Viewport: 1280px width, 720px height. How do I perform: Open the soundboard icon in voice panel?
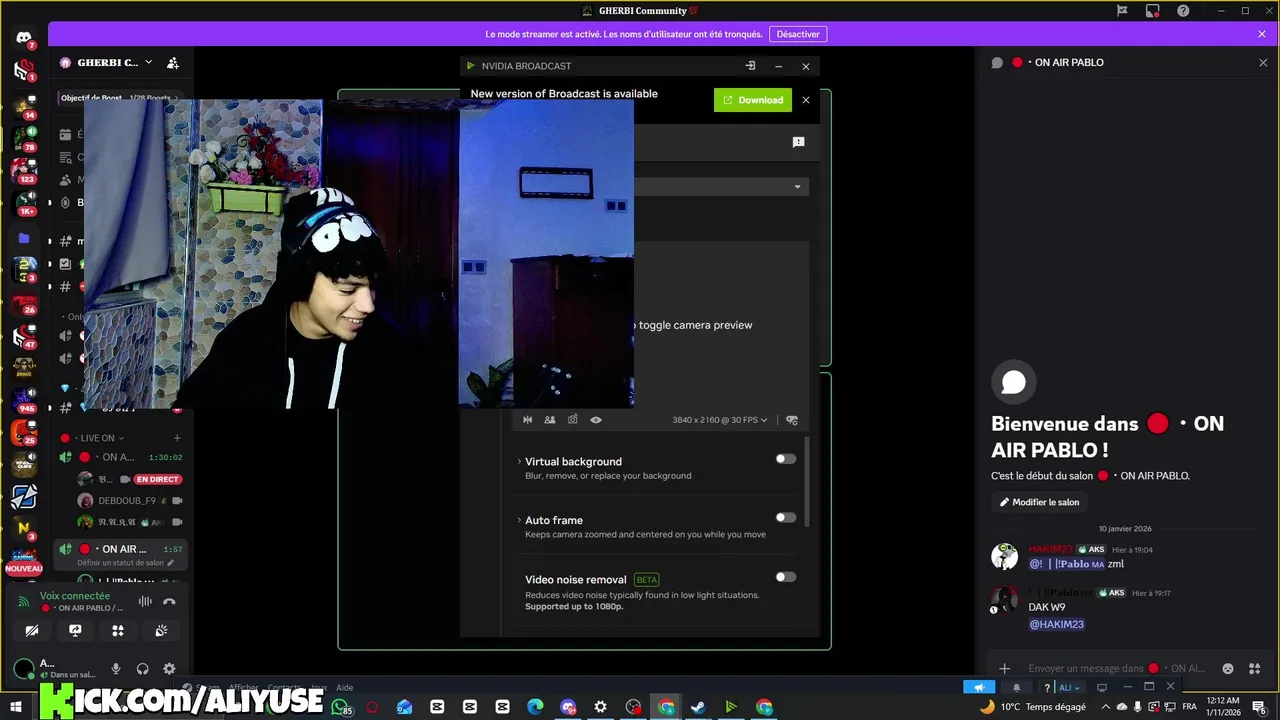click(161, 631)
